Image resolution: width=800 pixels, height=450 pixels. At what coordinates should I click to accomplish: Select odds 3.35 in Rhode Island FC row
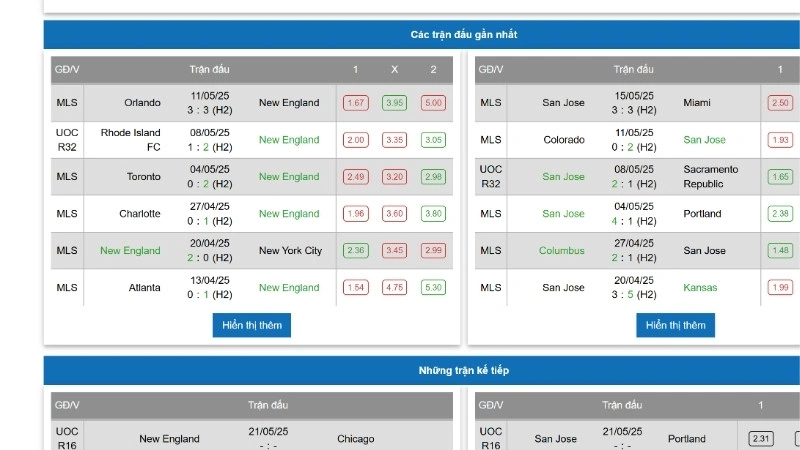pyautogui.click(x=394, y=140)
